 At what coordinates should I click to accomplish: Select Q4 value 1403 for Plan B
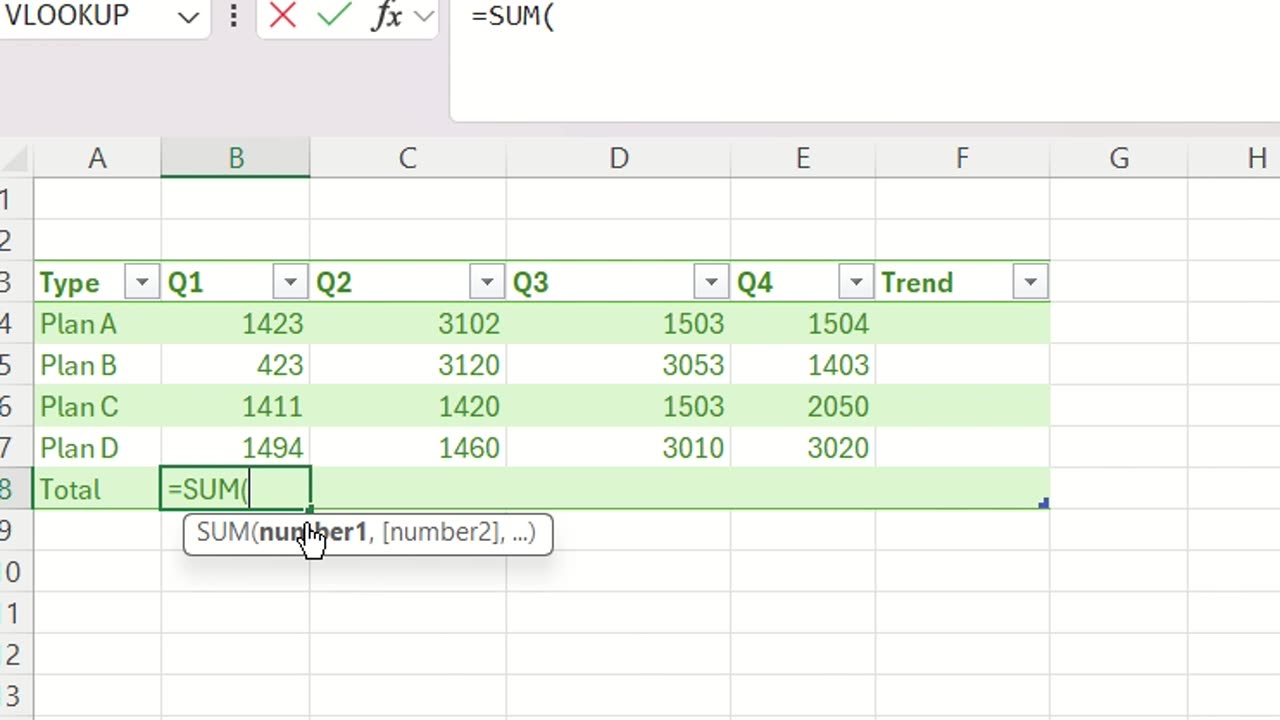pos(803,365)
